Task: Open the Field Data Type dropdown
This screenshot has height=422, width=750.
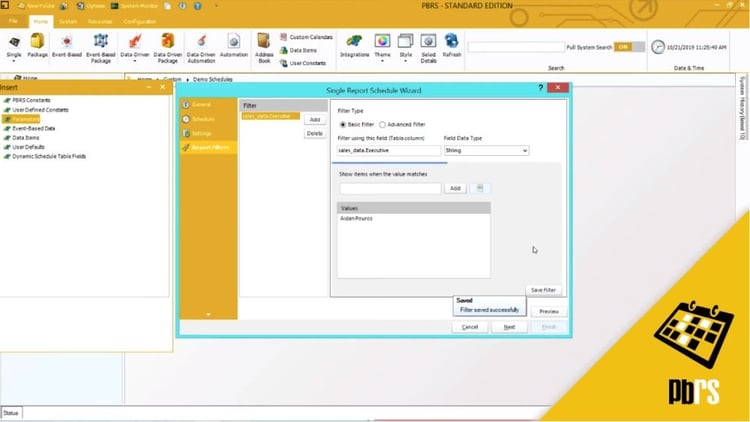Action: [x=486, y=150]
